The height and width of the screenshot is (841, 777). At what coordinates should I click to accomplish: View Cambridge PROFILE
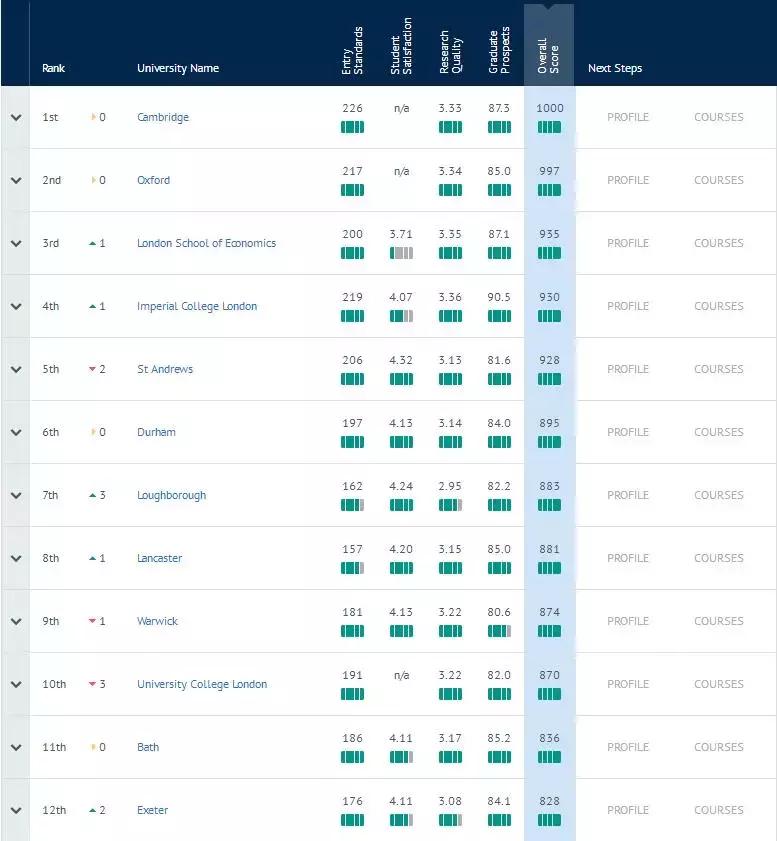[x=628, y=117]
